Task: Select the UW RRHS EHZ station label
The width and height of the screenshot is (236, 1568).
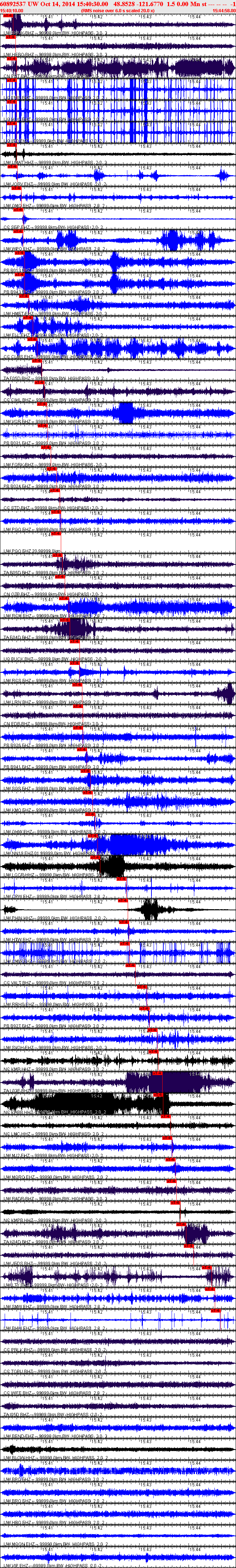Action: pyautogui.click(x=55, y=1004)
